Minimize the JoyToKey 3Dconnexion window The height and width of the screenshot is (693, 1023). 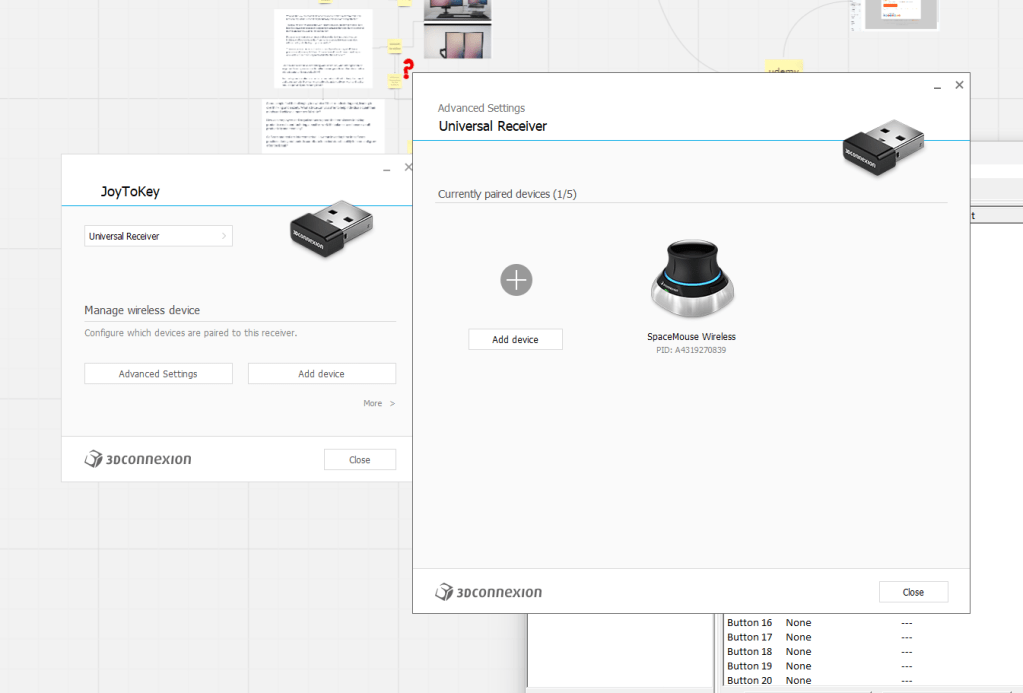tap(387, 168)
